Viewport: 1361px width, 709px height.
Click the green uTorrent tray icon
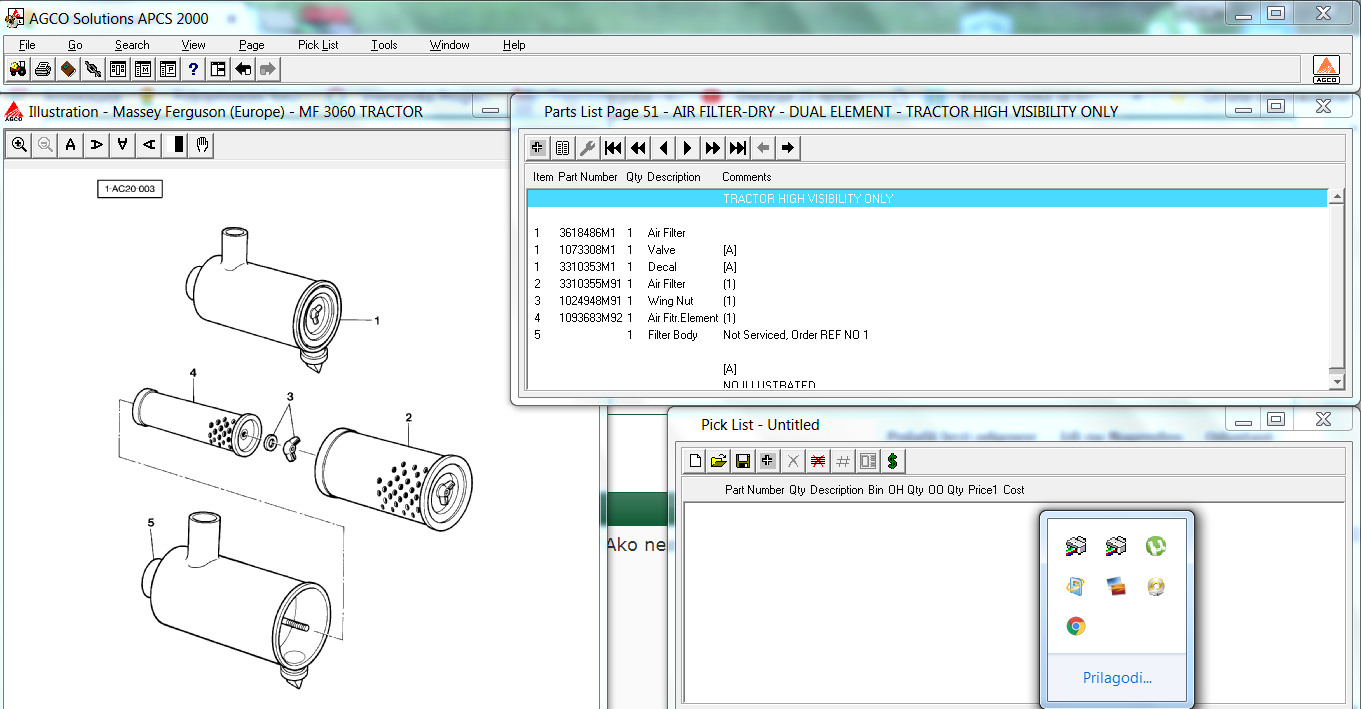[1156, 546]
